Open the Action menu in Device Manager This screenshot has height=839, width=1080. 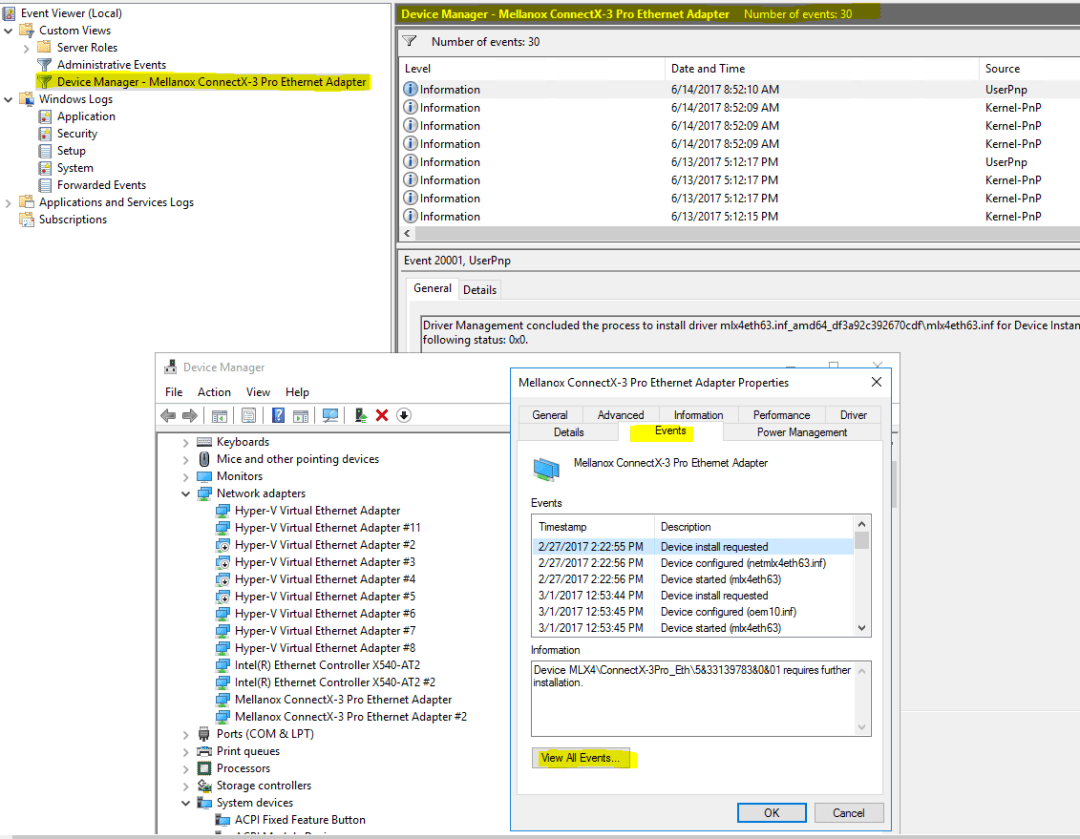coord(214,392)
